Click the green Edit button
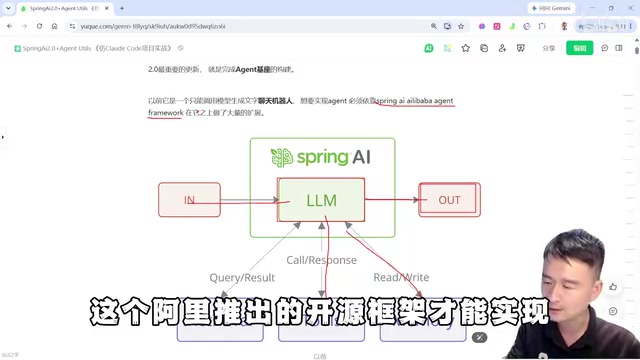Screen dimensions: 640x360 click(580, 48)
